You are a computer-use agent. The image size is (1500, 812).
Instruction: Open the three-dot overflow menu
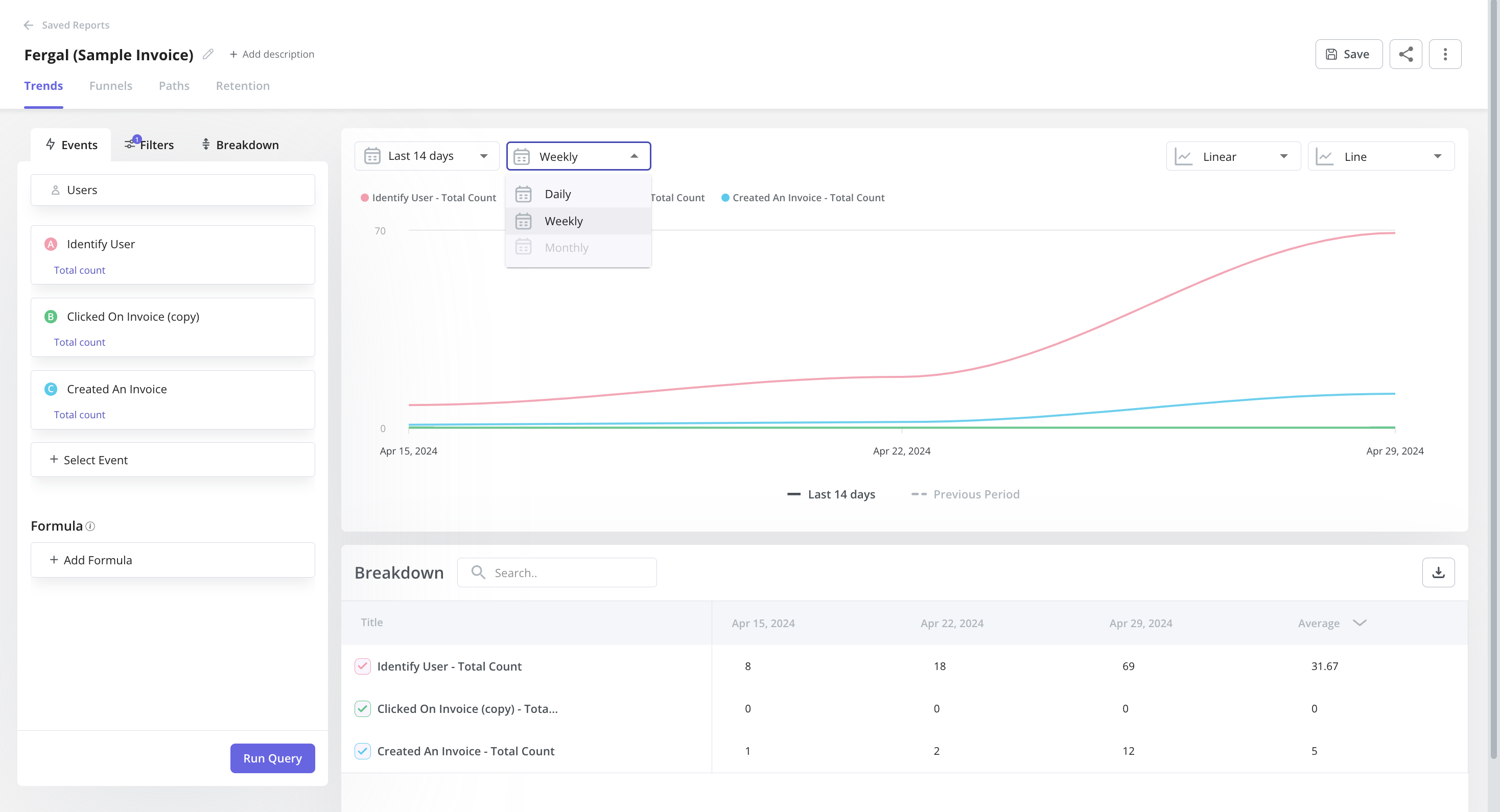[x=1445, y=54]
